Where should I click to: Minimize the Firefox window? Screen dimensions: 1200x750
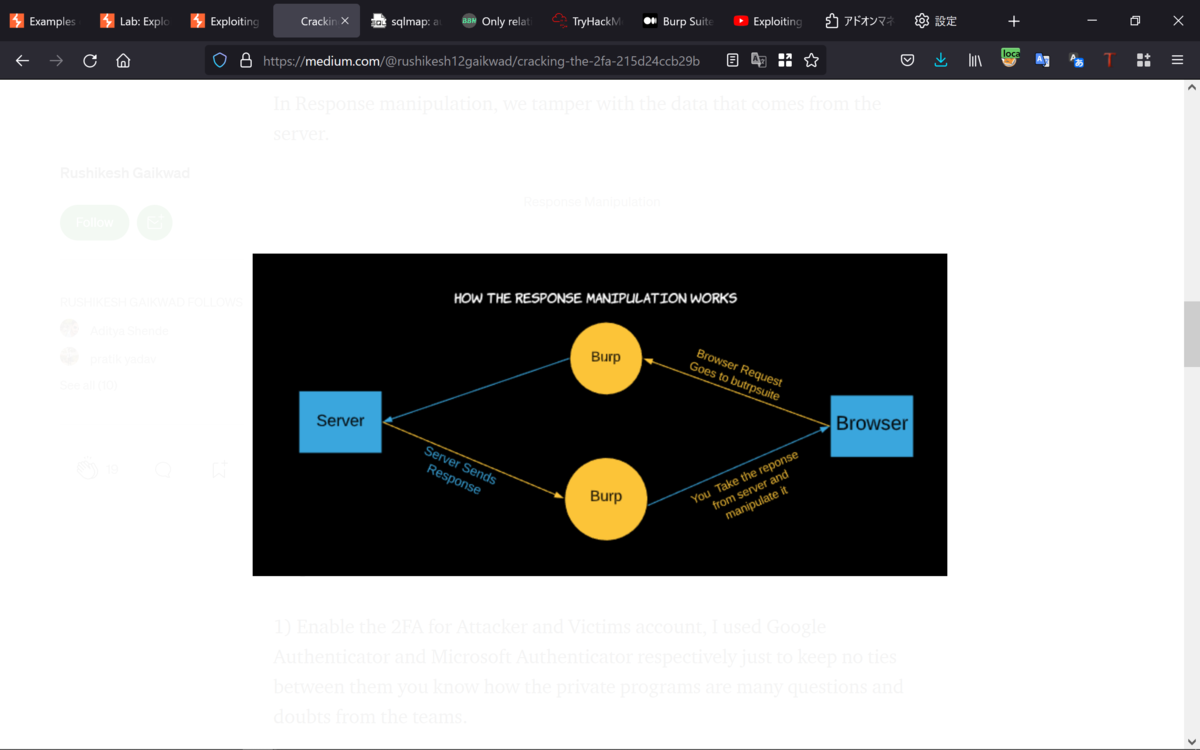click(x=1091, y=21)
